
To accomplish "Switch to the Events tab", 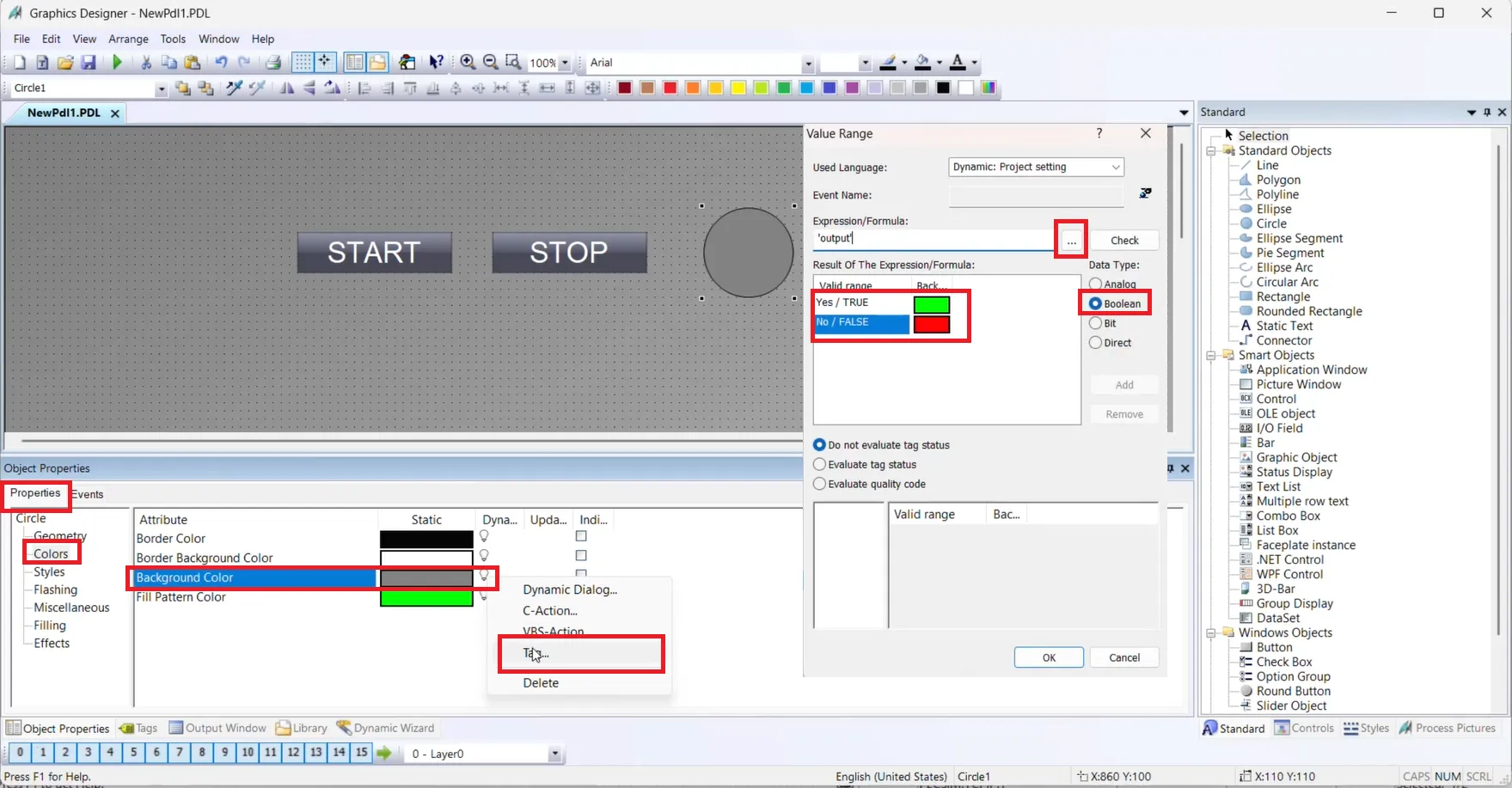I will pos(88,493).
